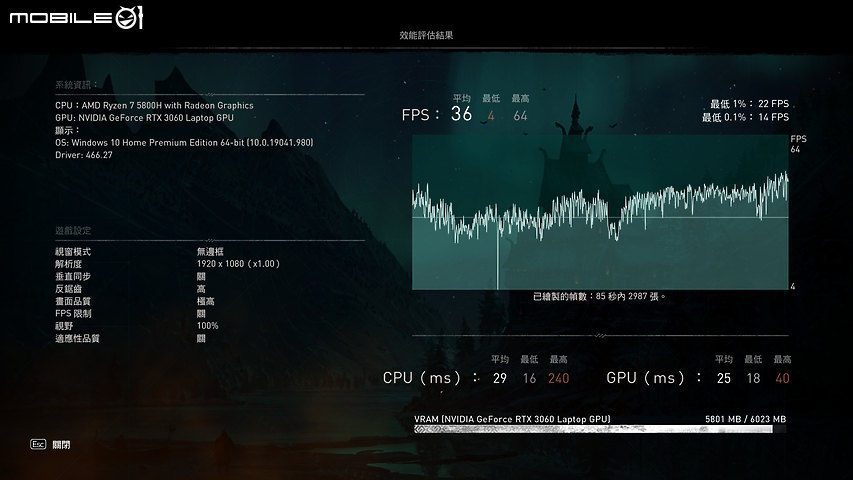Click the OS Windows 10 Home line
Image resolution: width=853 pixels, height=480 pixels.
click(x=184, y=143)
